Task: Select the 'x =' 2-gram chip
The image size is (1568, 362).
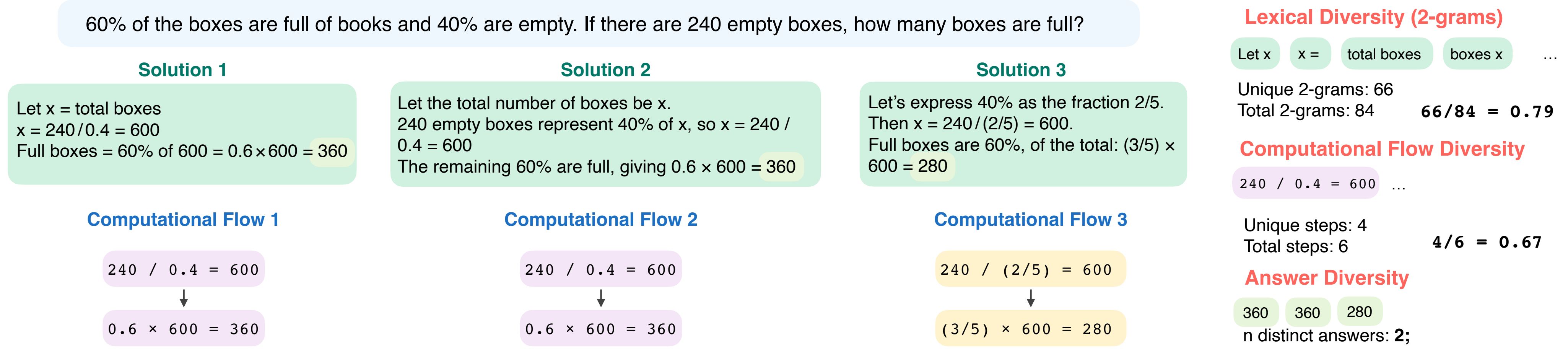Action: (1309, 54)
